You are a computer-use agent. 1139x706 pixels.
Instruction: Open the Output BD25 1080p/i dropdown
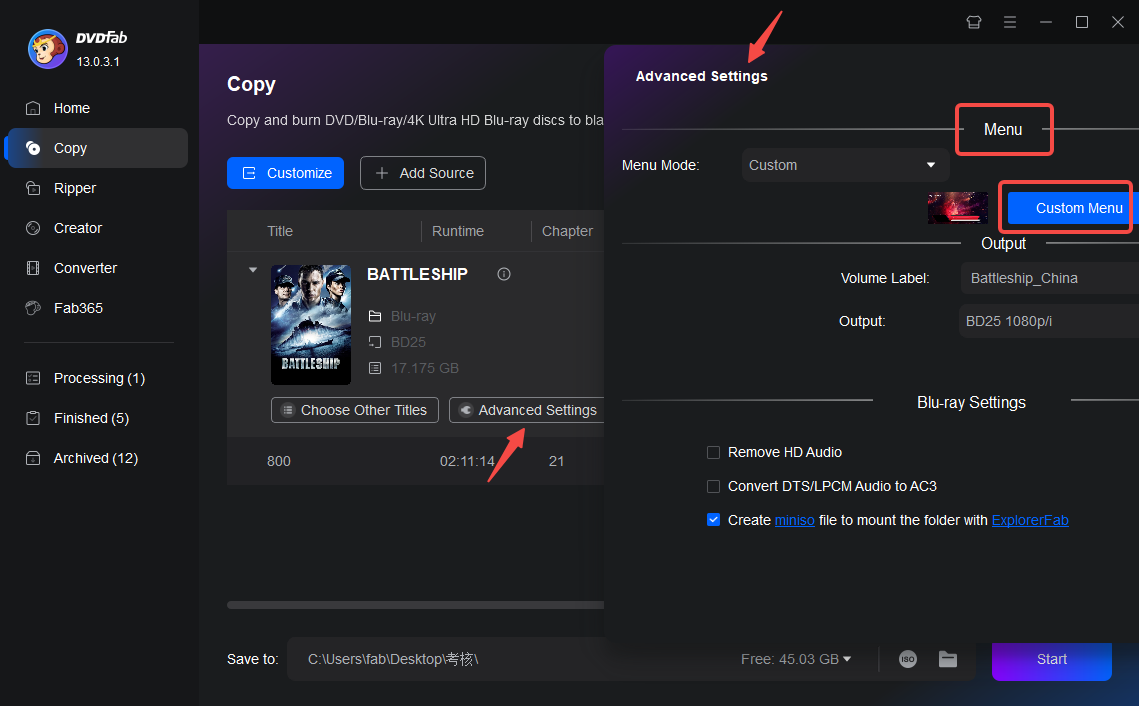click(x=1049, y=321)
